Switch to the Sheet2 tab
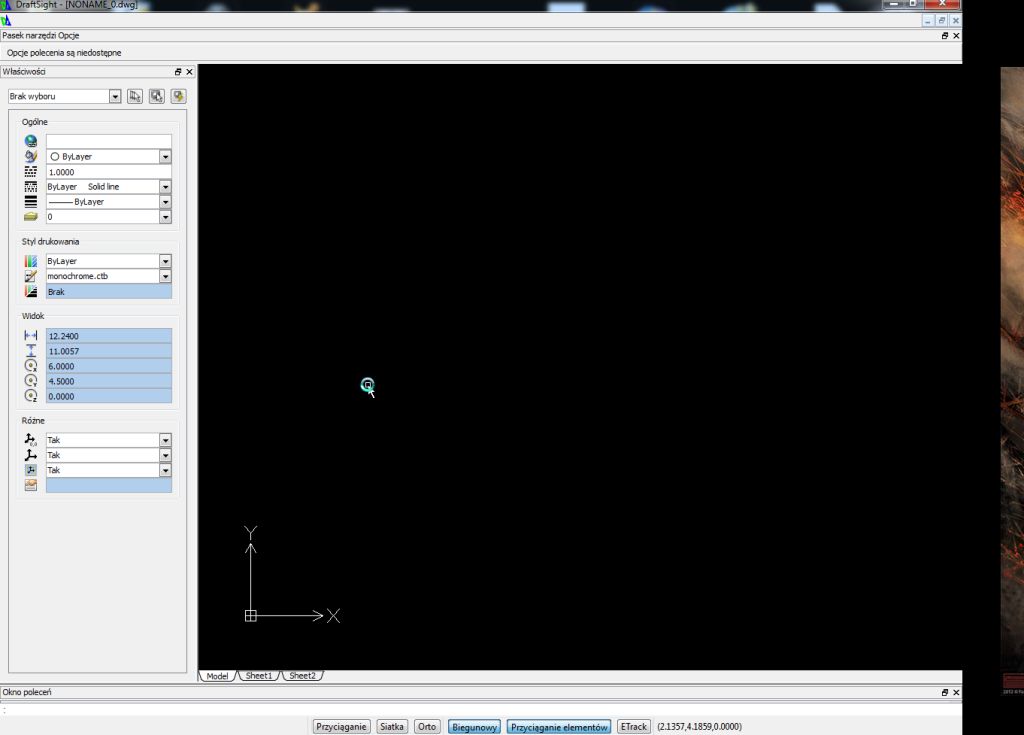1024x735 pixels. pyautogui.click(x=302, y=676)
